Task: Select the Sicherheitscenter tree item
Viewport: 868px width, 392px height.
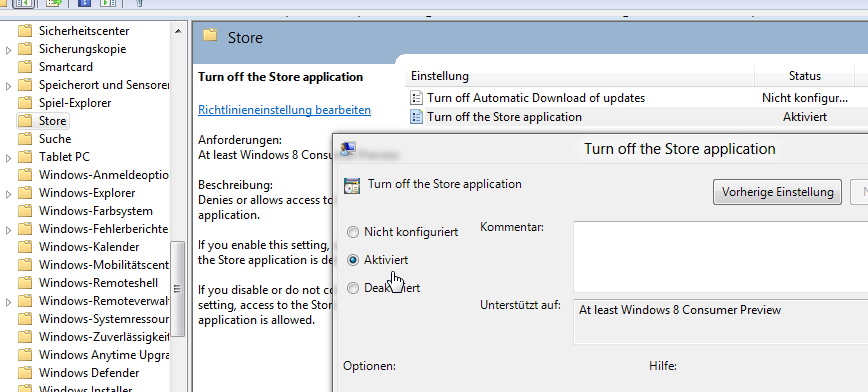Action: [x=84, y=31]
